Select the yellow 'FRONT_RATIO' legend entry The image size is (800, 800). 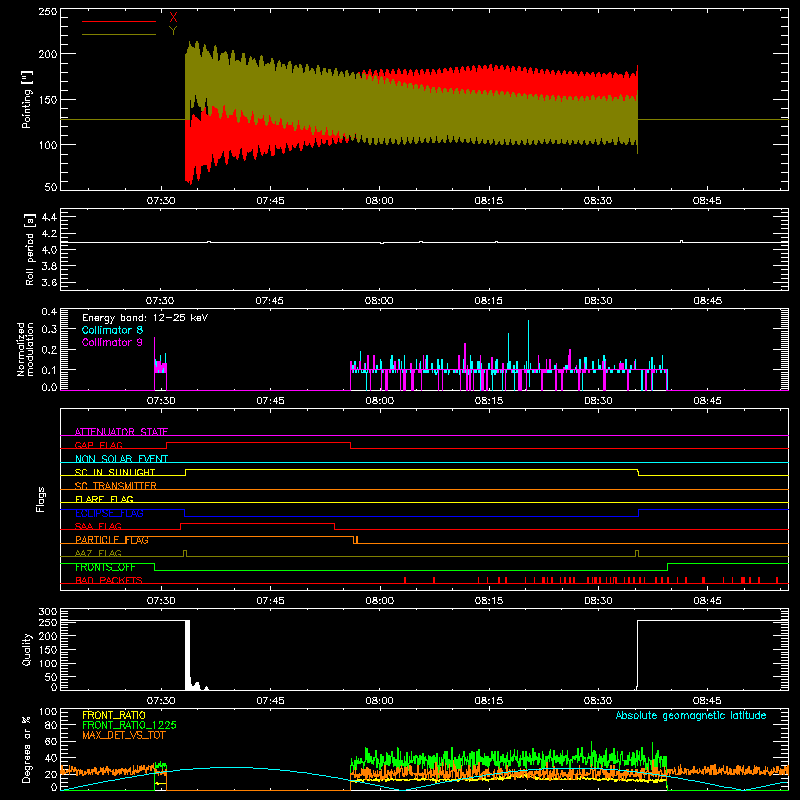pyautogui.click(x=114, y=715)
